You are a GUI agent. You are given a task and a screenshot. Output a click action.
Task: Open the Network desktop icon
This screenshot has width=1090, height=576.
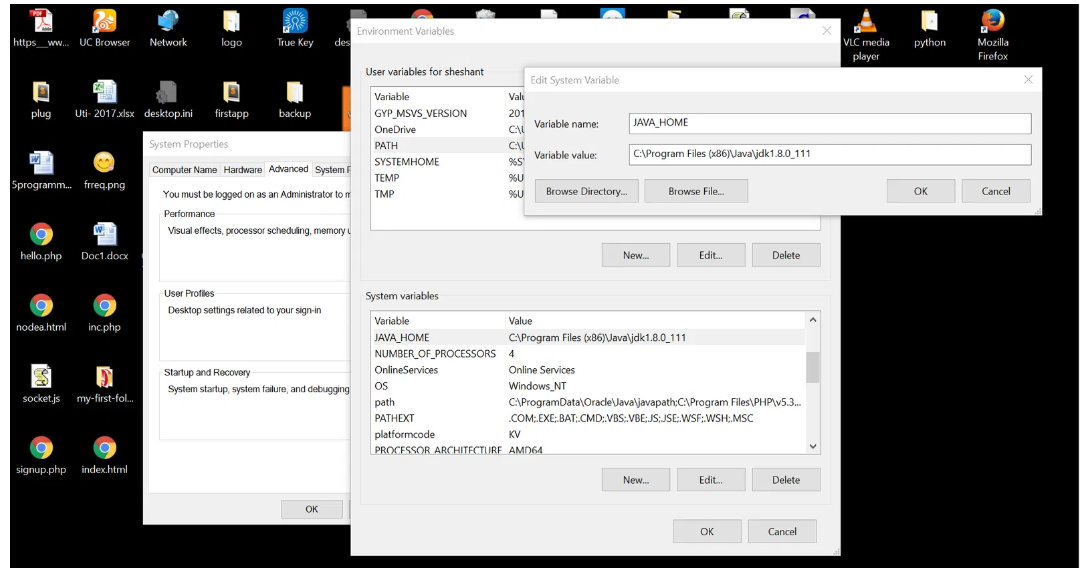[x=168, y=22]
